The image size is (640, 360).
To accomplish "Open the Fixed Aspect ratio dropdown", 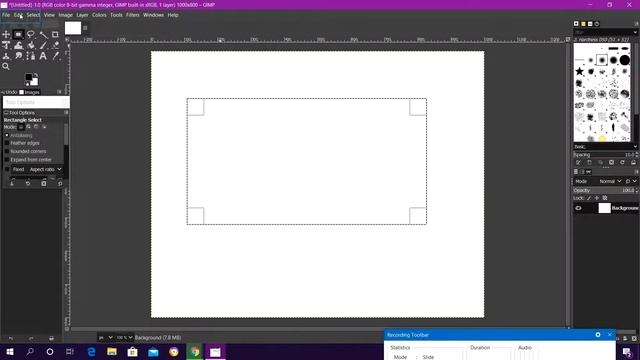I will (x=45, y=169).
